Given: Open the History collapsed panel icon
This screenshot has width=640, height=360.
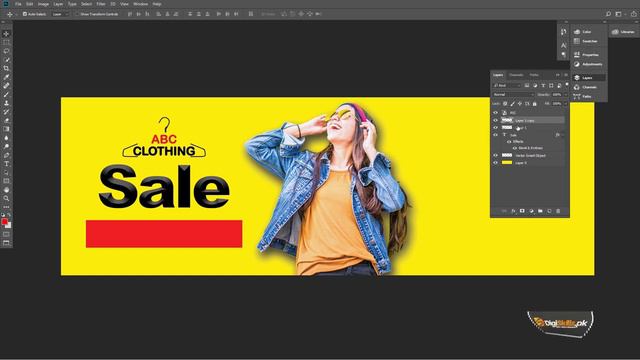Looking at the screenshot, I should [563, 32].
